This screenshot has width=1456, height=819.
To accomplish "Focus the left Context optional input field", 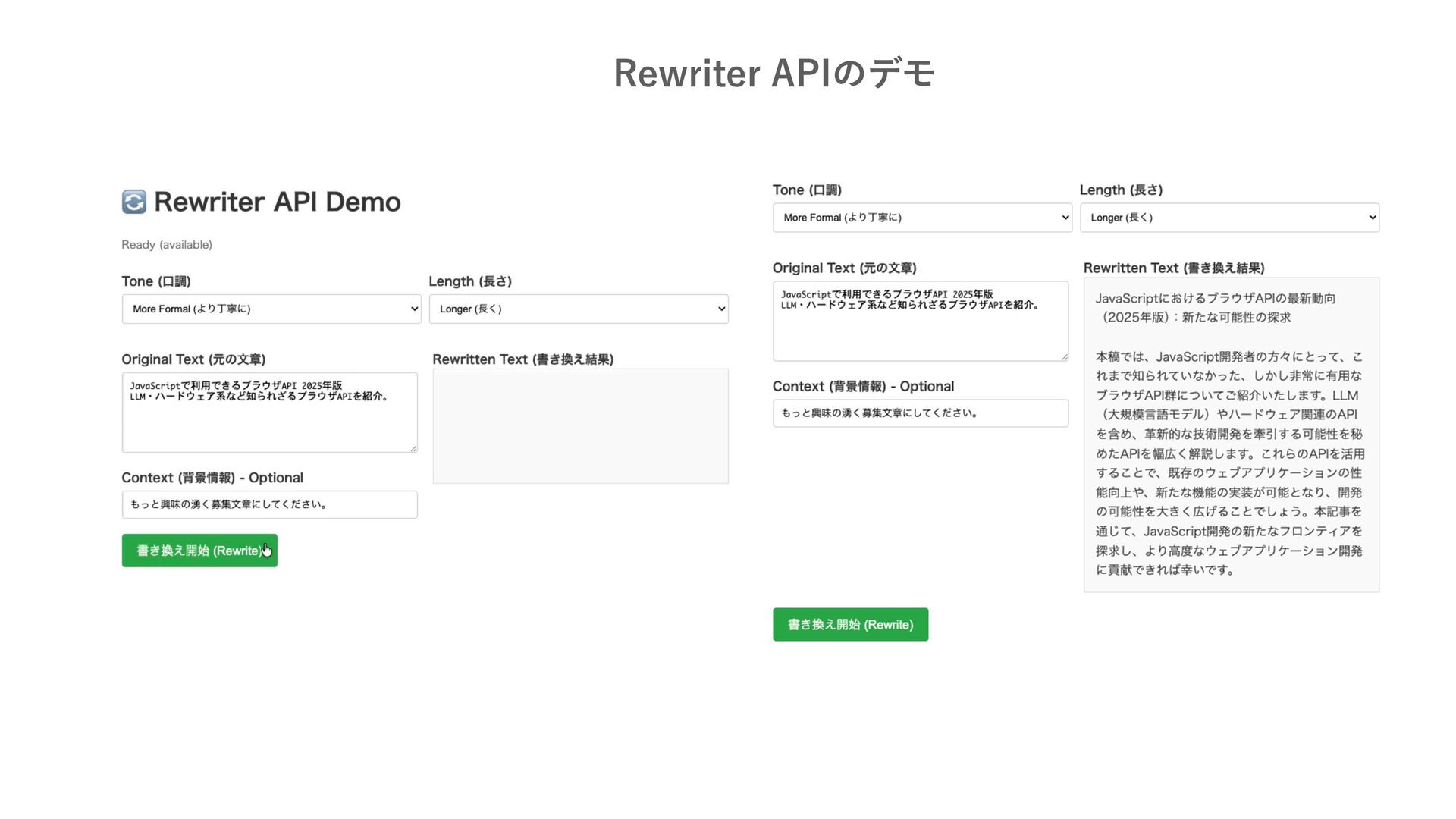I will [x=269, y=504].
